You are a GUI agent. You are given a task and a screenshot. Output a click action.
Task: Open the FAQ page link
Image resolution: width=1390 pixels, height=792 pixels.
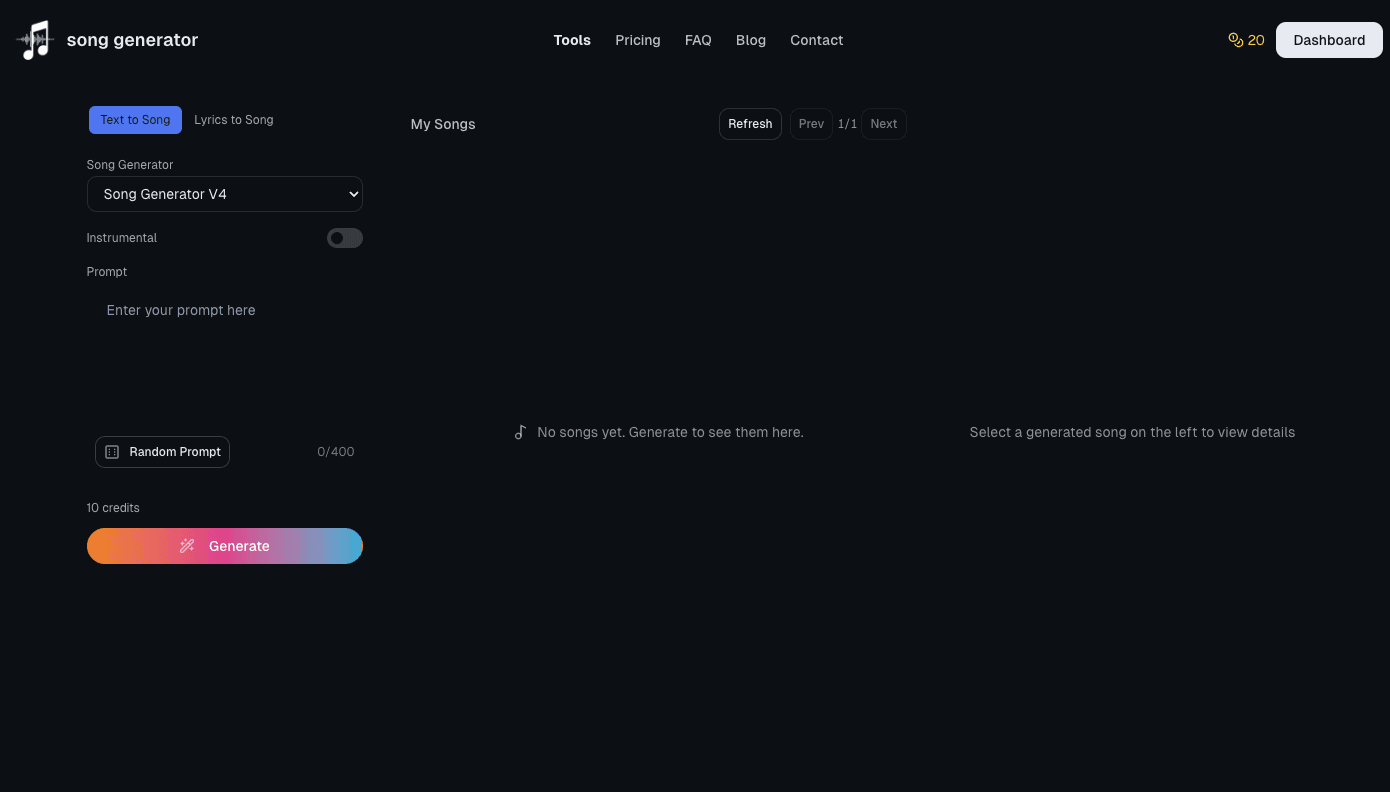coord(698,40)
